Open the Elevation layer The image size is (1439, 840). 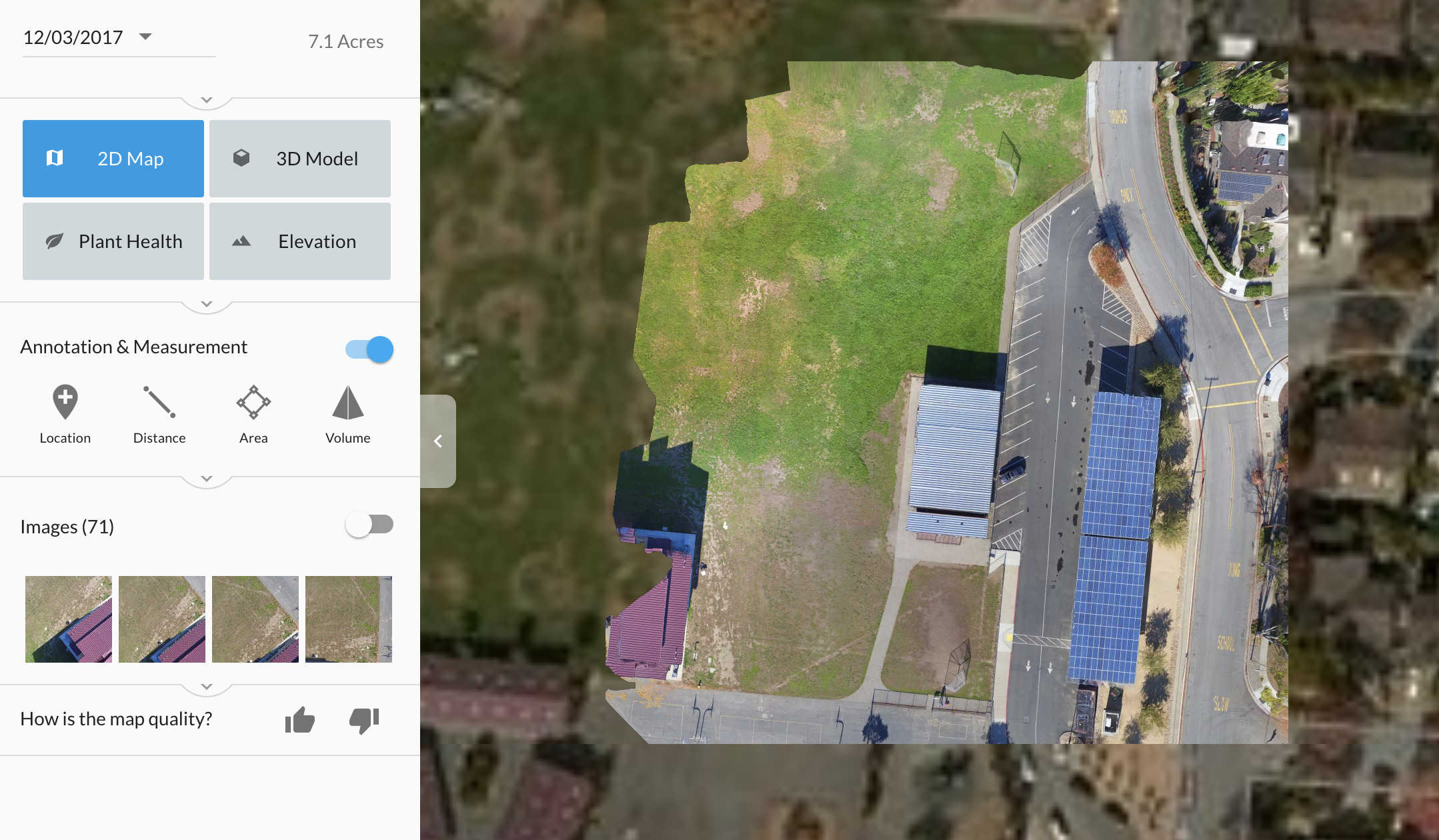[300, 241]
